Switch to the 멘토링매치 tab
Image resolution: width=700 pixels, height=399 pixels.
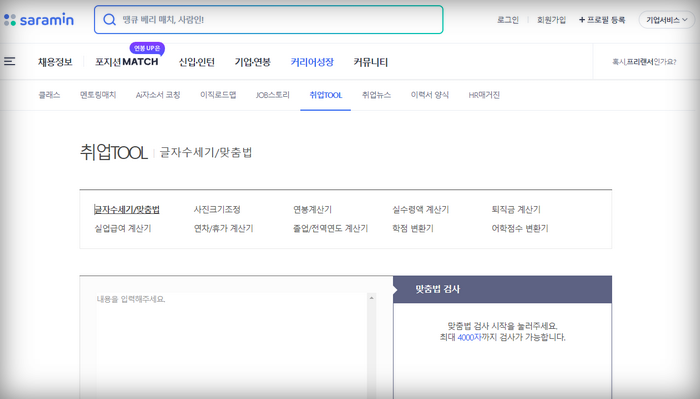click(x=98, y=95)
